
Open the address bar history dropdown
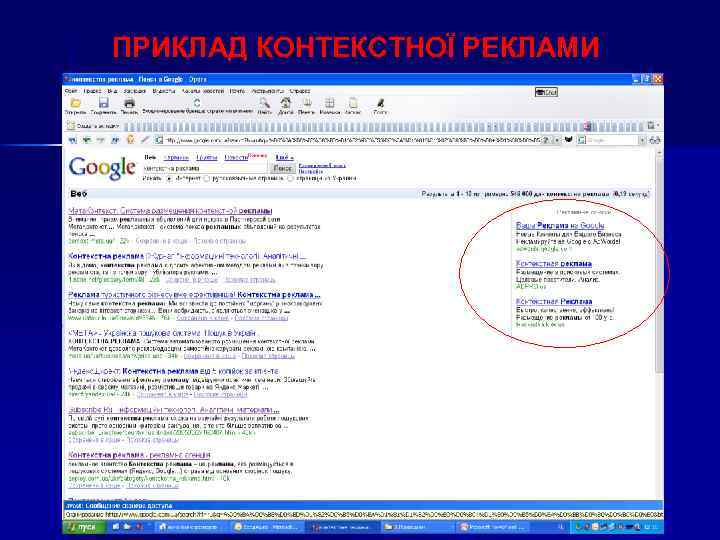(x=557, y=140)
